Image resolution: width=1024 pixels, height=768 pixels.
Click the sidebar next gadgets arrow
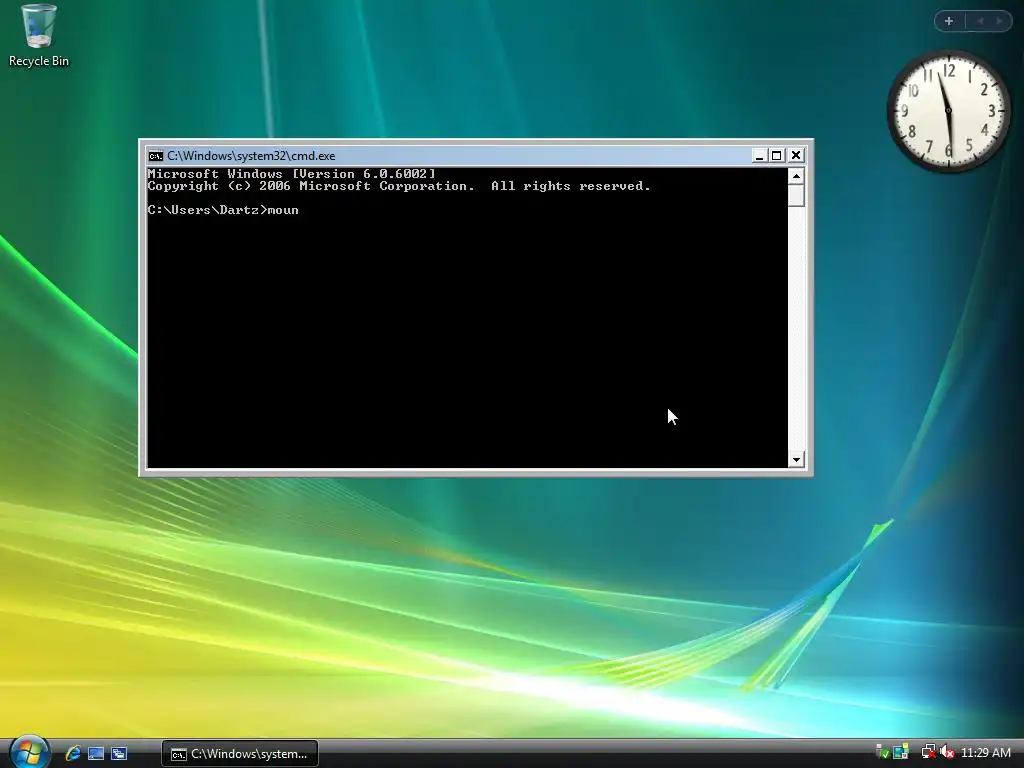[x=999, y=21]
